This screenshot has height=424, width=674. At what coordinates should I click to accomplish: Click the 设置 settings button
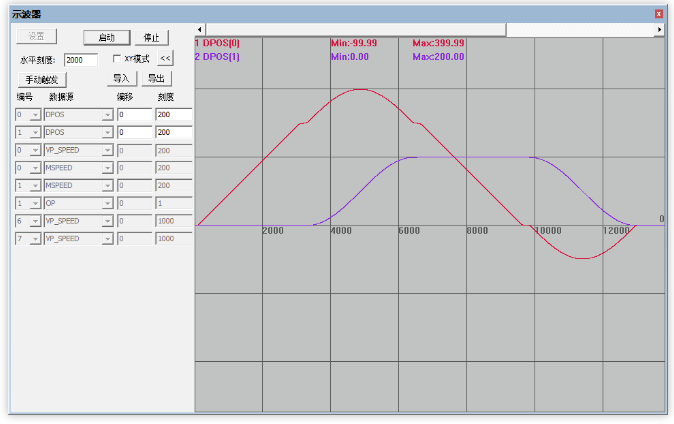36,36
